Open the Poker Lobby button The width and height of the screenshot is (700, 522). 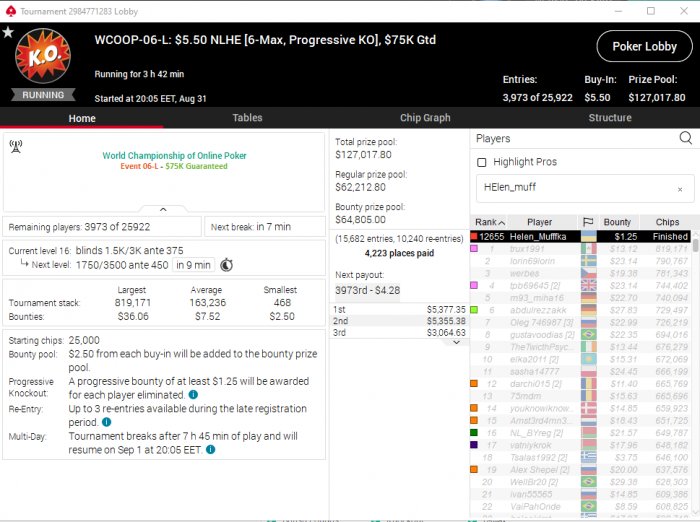[x=644, y=46]
